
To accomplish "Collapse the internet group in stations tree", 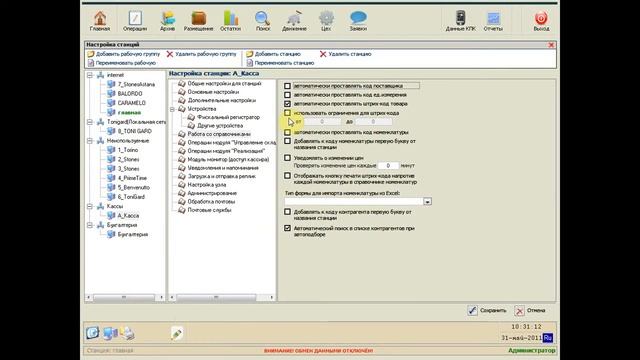I will pos(90,75).
